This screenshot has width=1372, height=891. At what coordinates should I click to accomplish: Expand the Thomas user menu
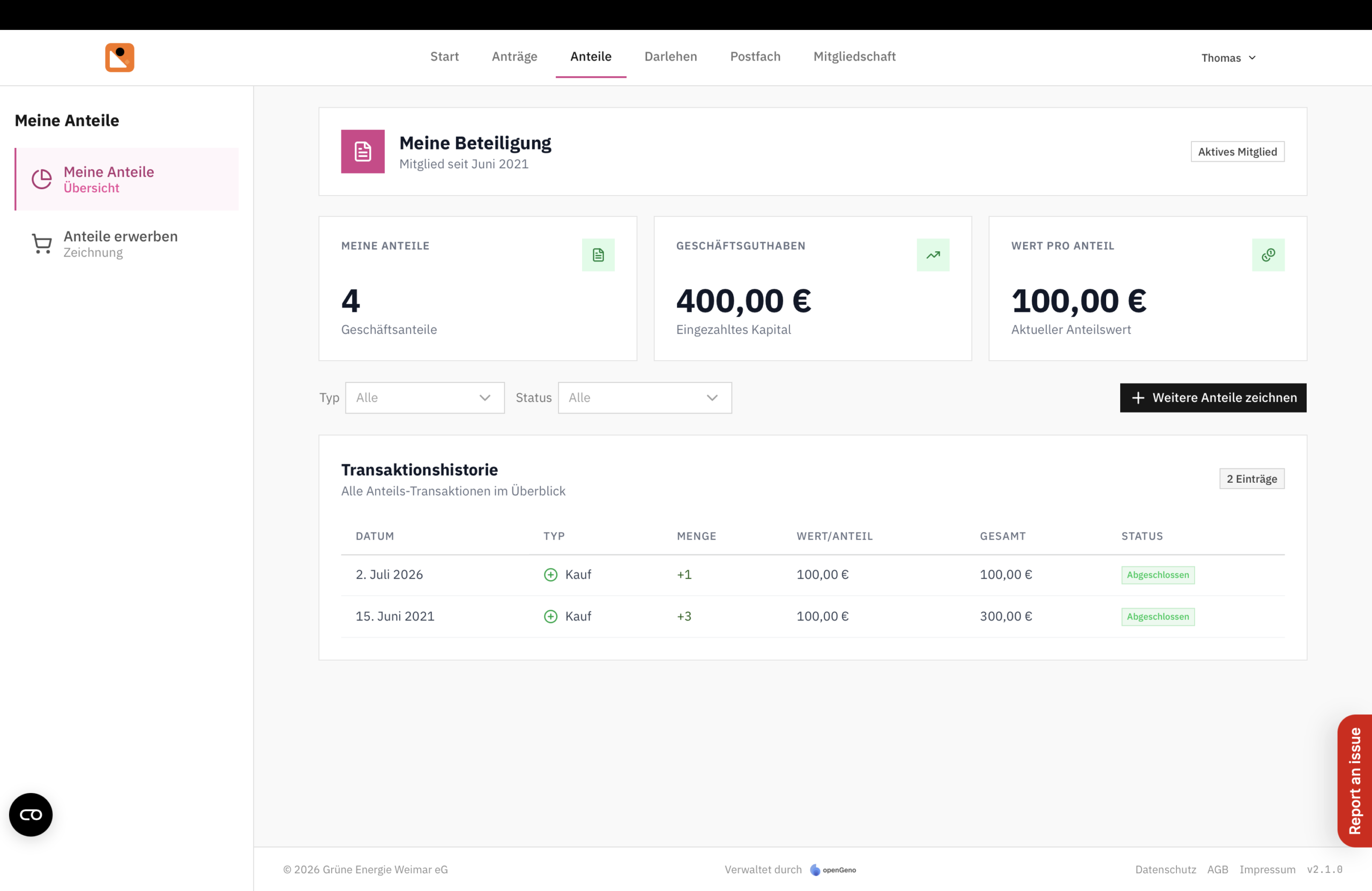[1228, 58]
